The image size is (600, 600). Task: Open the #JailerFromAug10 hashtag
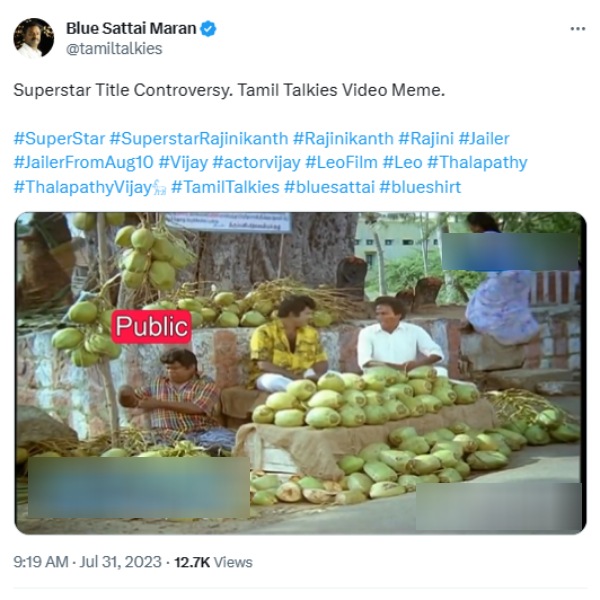[x=83, y=162]
